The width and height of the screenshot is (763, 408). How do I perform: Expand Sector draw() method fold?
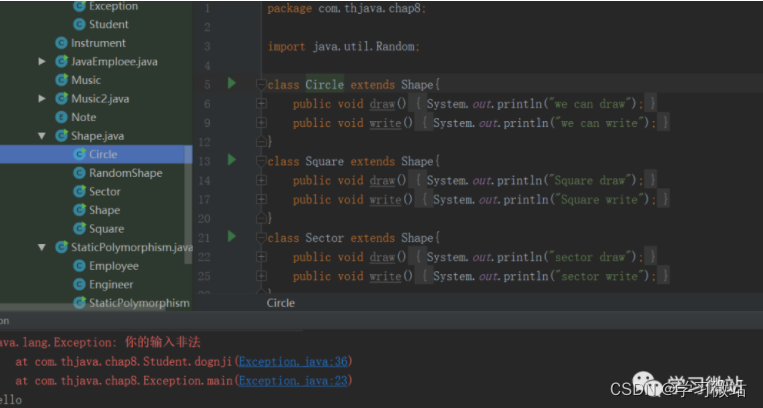click(x=261, y=257)
